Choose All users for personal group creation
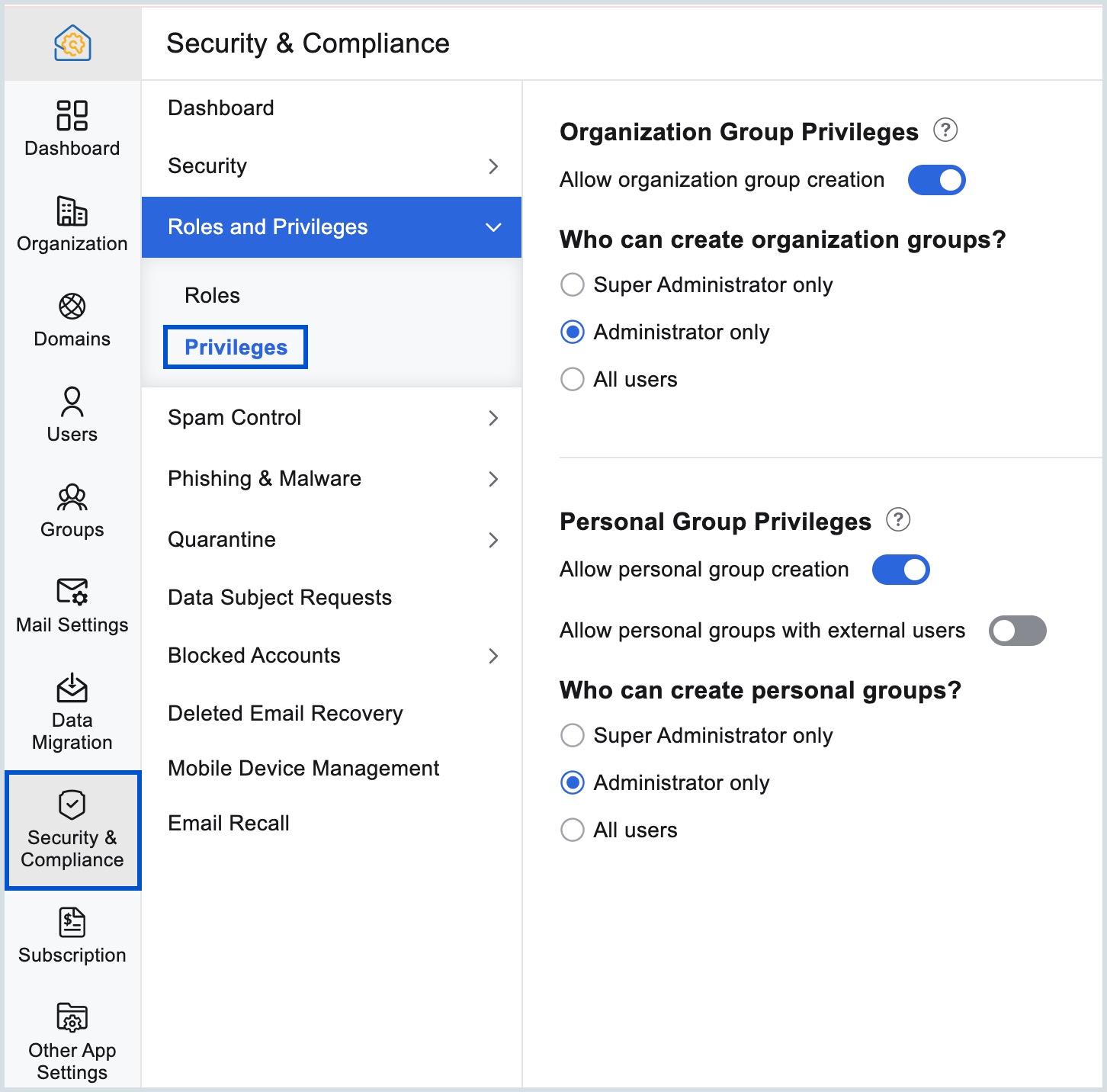The height and width of the screenshot is (1092, 1107). (572, 830)
